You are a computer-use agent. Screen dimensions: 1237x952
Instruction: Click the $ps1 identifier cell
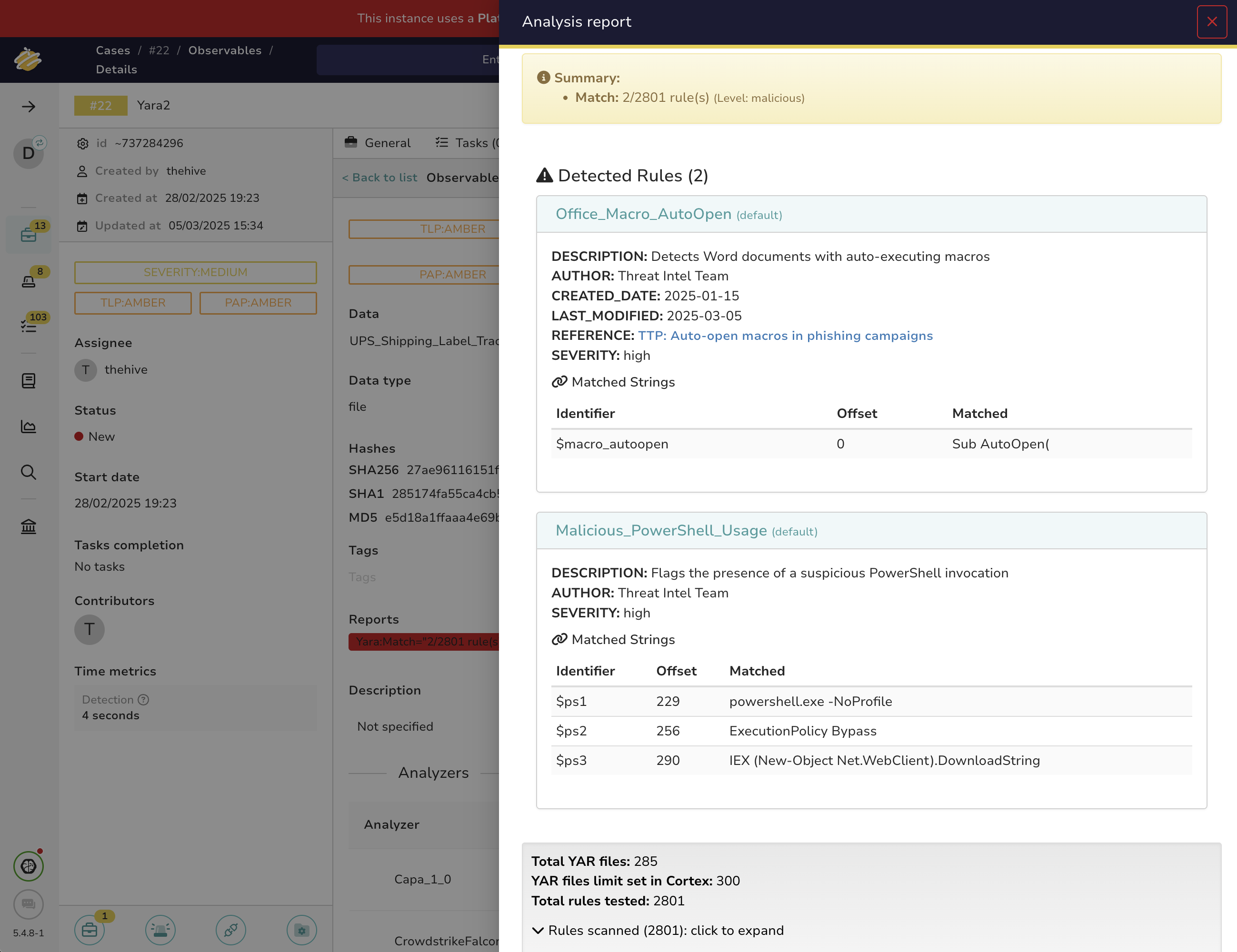coord(571,701)
